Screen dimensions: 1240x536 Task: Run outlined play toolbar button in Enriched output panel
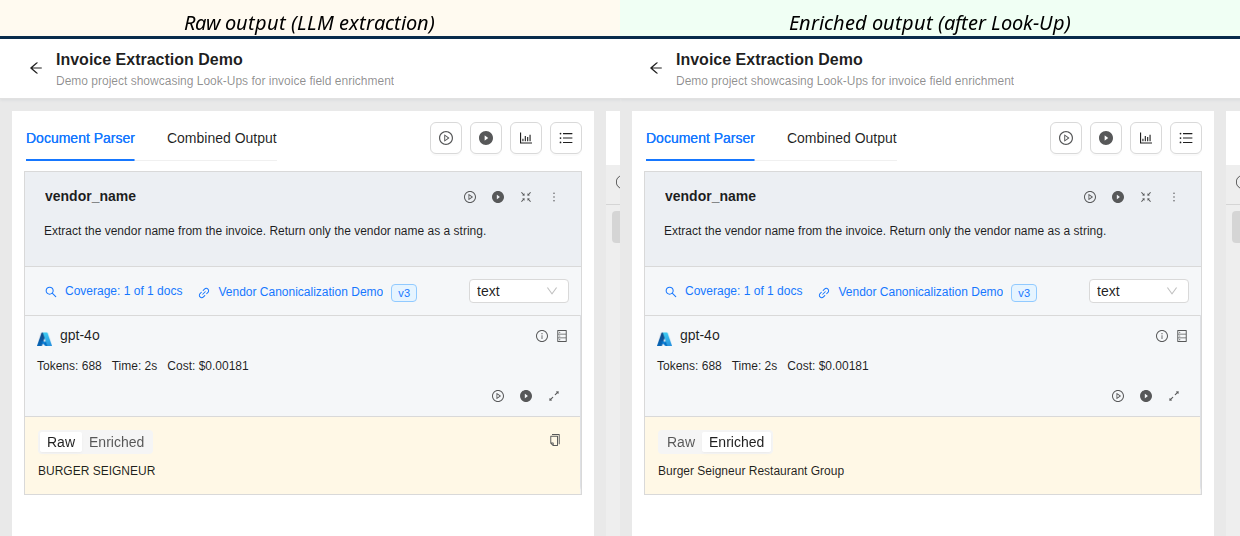pyautogui.click(x=1066, y=138)
